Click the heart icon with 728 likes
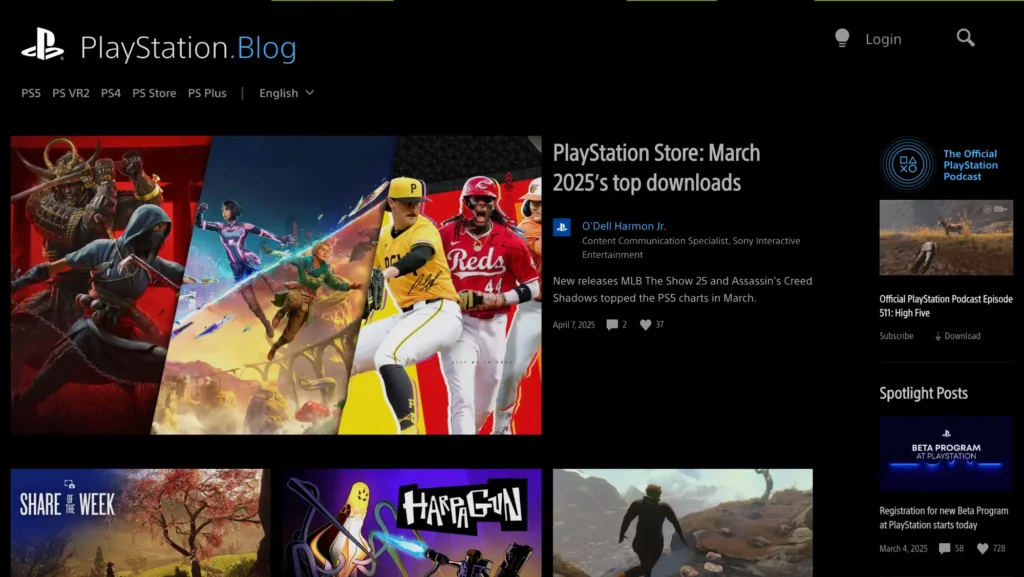Viewport: 1024px width, 577px height. pyautogui.click(x=982, y=549)
